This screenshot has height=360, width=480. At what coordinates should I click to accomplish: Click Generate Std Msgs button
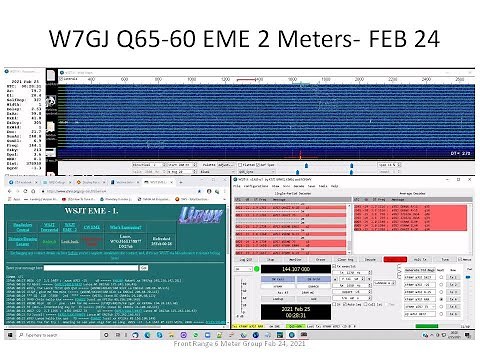pyautogui.click(x=420, y=270)
